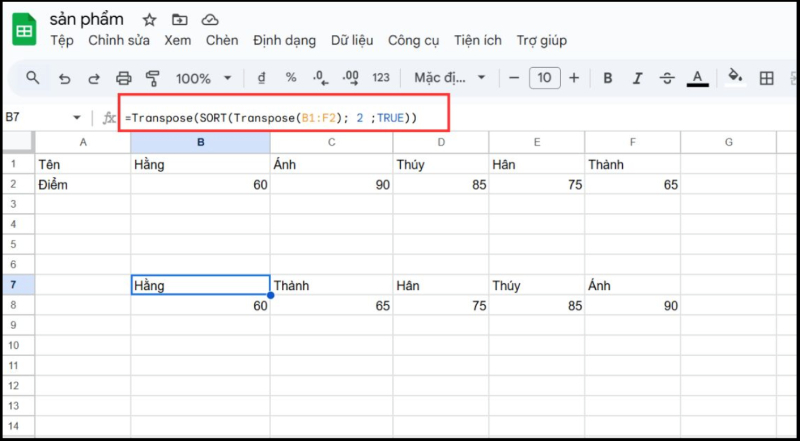This screenshot has height=441, width=800.
Task: Select column D header
Action: (x=441, y=142)
